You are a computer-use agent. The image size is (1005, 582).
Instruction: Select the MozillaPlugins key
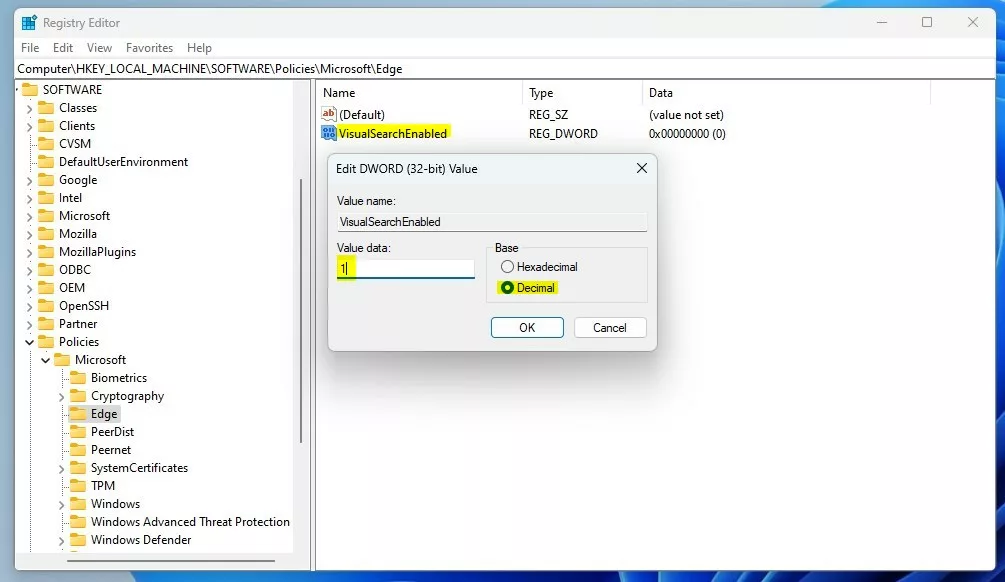click(97, 252)
